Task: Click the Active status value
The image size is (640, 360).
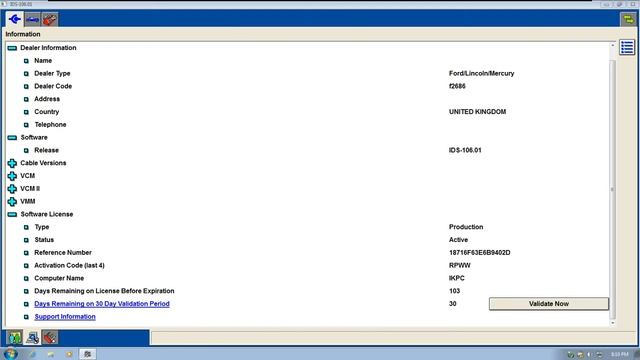Action: click(x=458, y=240)
